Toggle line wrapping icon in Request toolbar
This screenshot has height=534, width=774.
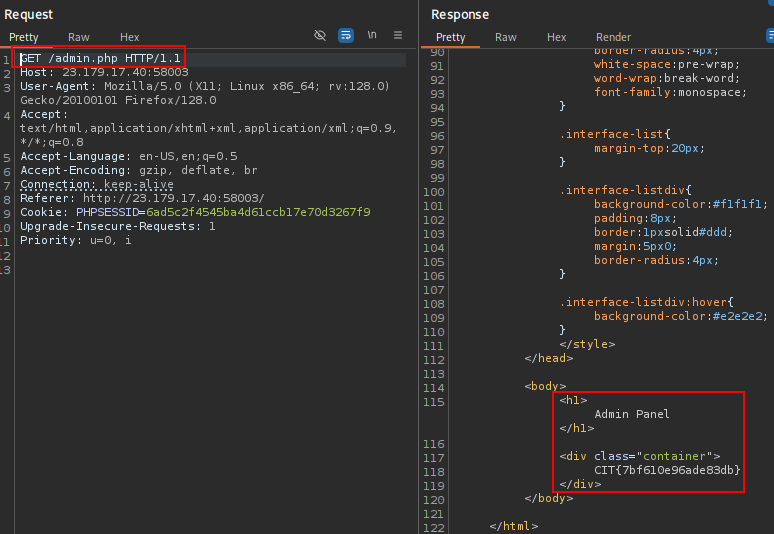[346, 35]
